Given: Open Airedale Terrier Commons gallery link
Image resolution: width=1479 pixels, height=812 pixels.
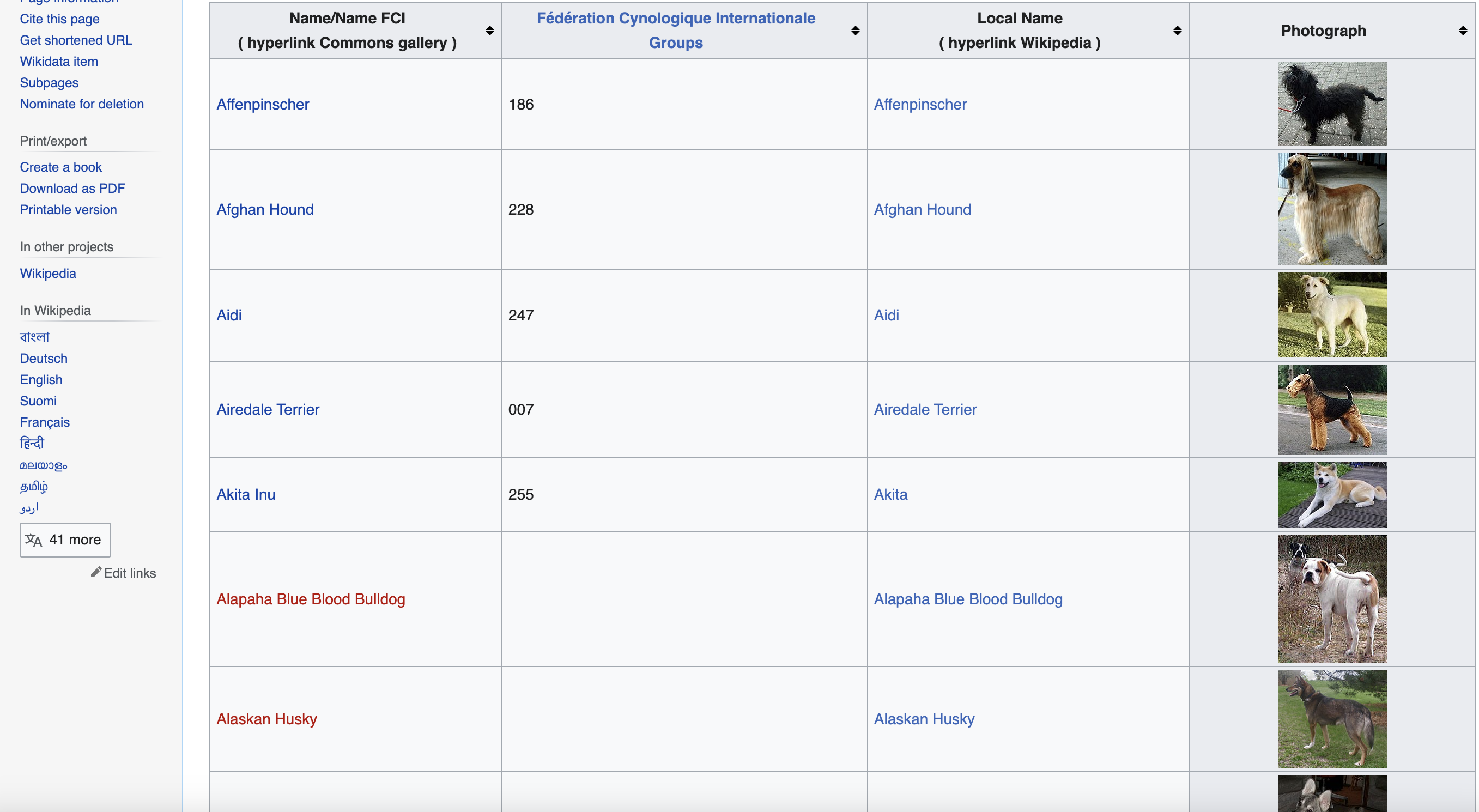Looking at the screenshot, I should [268, 409].
